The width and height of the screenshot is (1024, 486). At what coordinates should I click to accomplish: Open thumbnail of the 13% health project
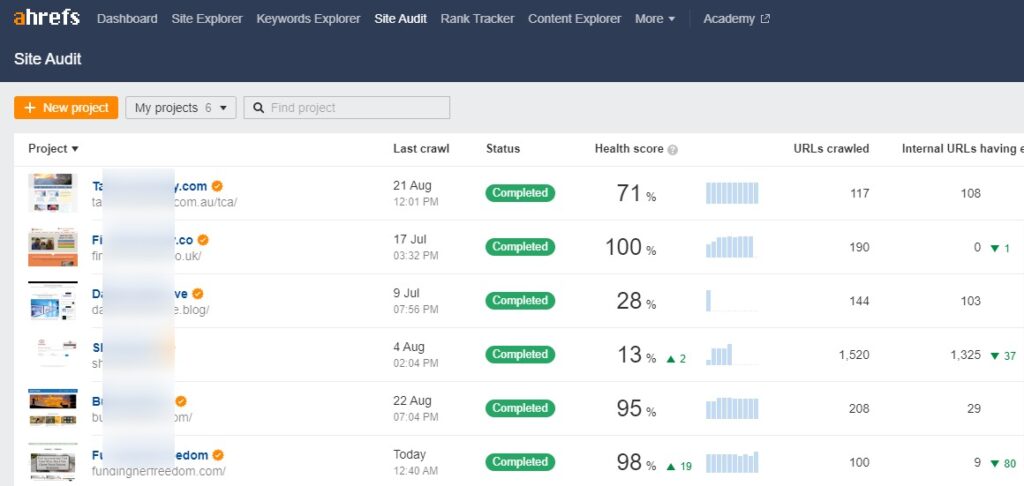53,354
